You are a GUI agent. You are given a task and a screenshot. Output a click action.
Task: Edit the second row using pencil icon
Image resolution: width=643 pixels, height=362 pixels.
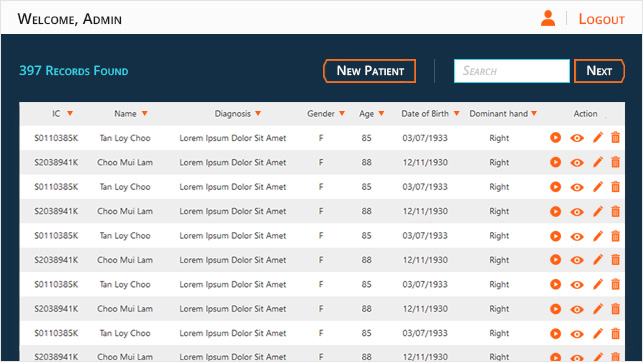(598, 162)
